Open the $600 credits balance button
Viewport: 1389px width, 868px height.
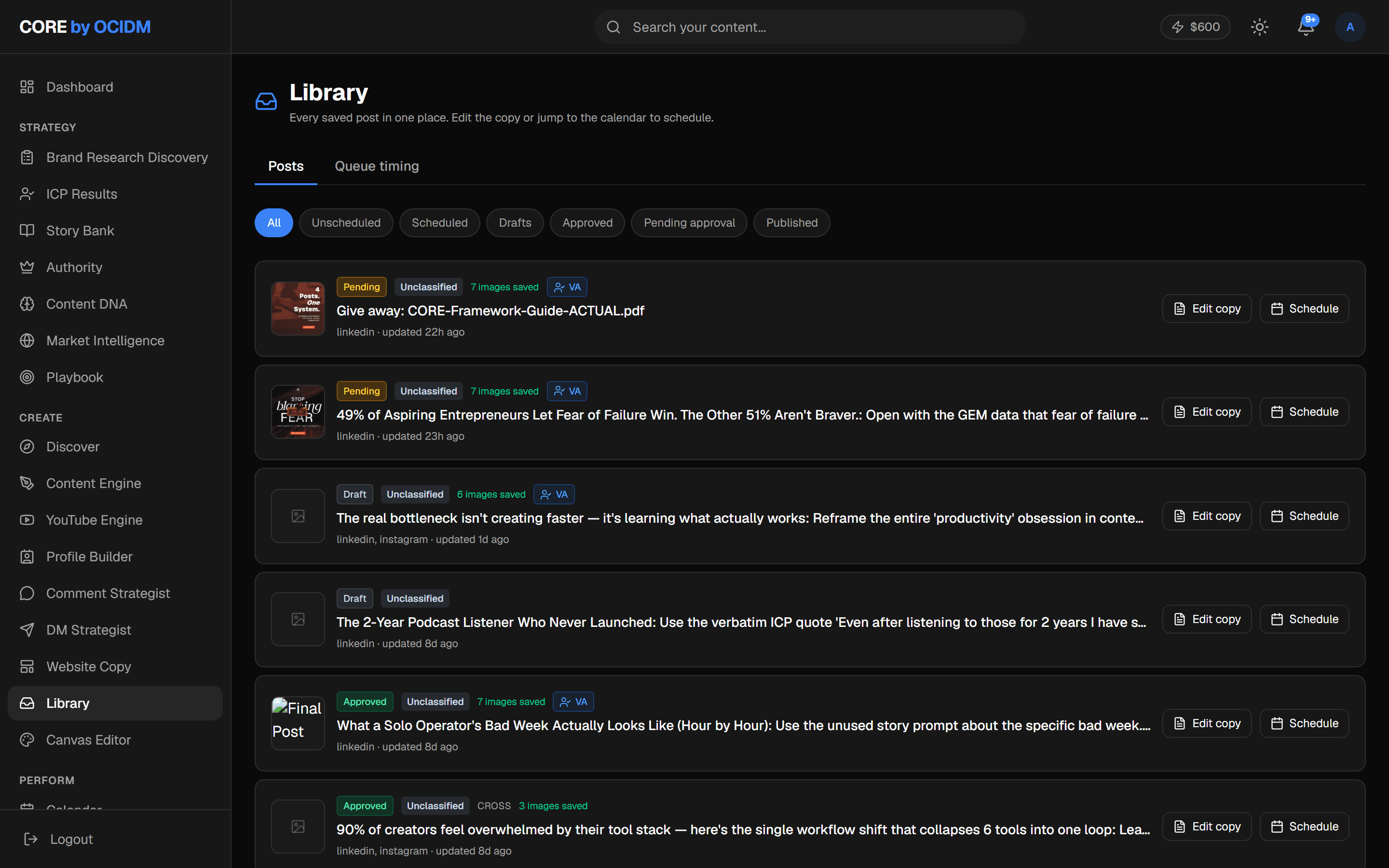click(1195, 27)
